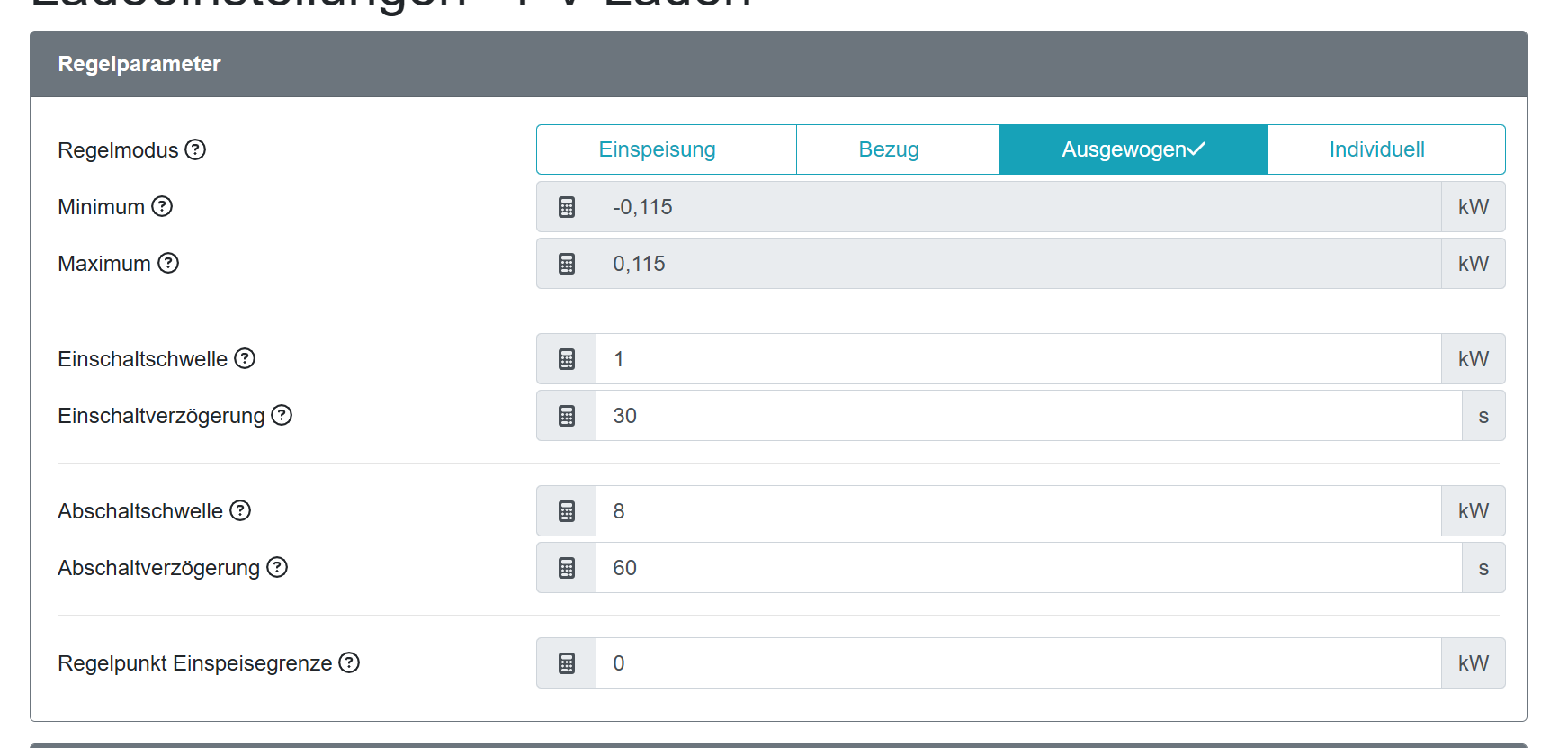This screenshot has width=1568, height=748.
Task: Open help icon next to Einschaltverzögerung
Action: [x=282, y=415]
